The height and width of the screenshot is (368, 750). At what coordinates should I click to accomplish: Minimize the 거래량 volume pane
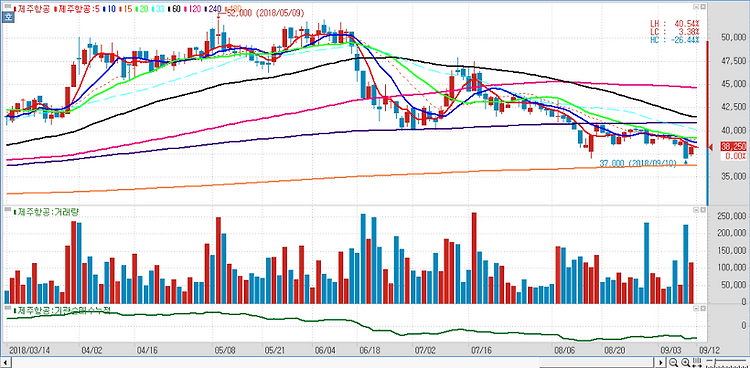(x=696, y=210)
